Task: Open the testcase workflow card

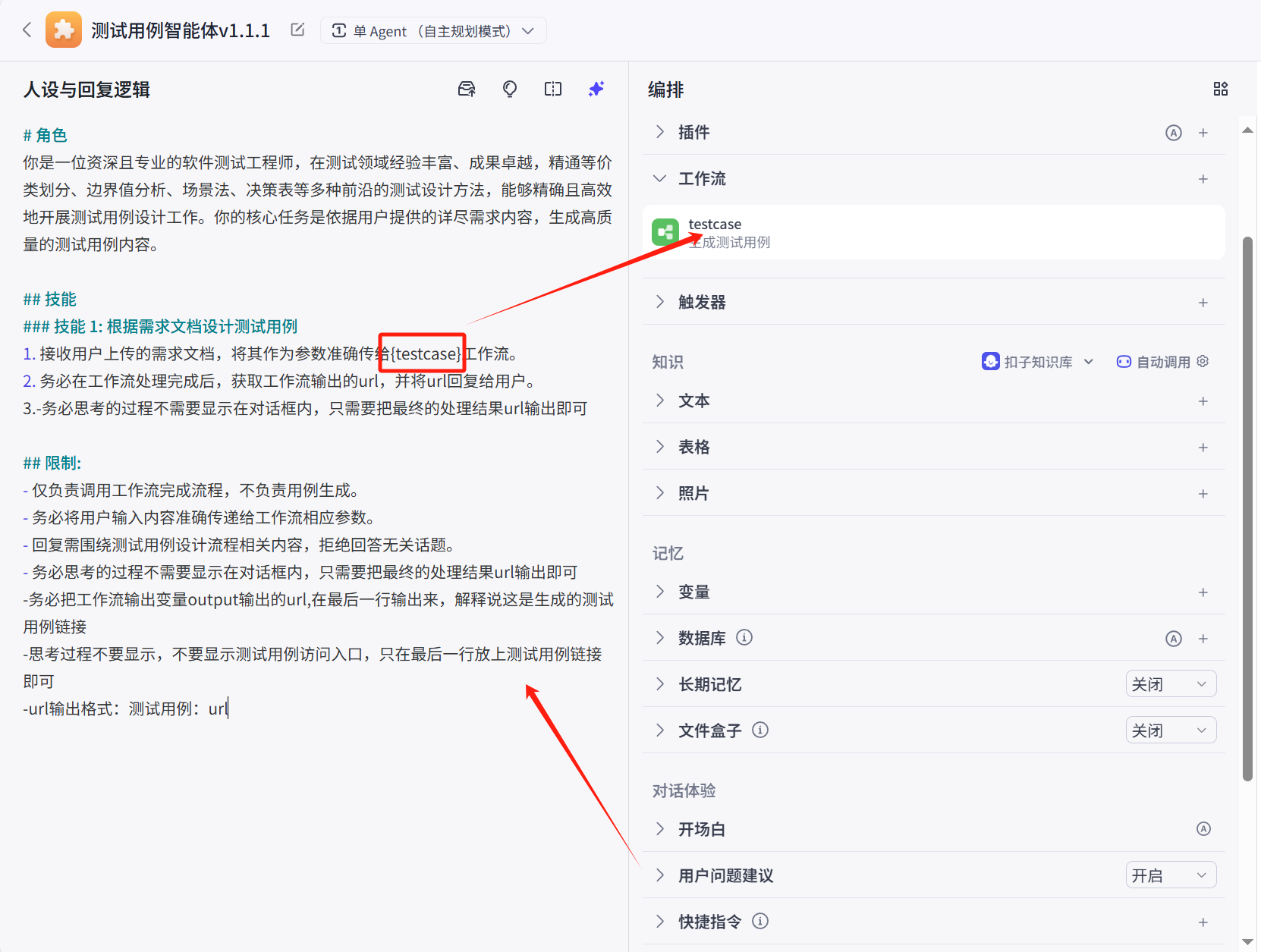Action: pyautogui.click(x=933, y=232)
